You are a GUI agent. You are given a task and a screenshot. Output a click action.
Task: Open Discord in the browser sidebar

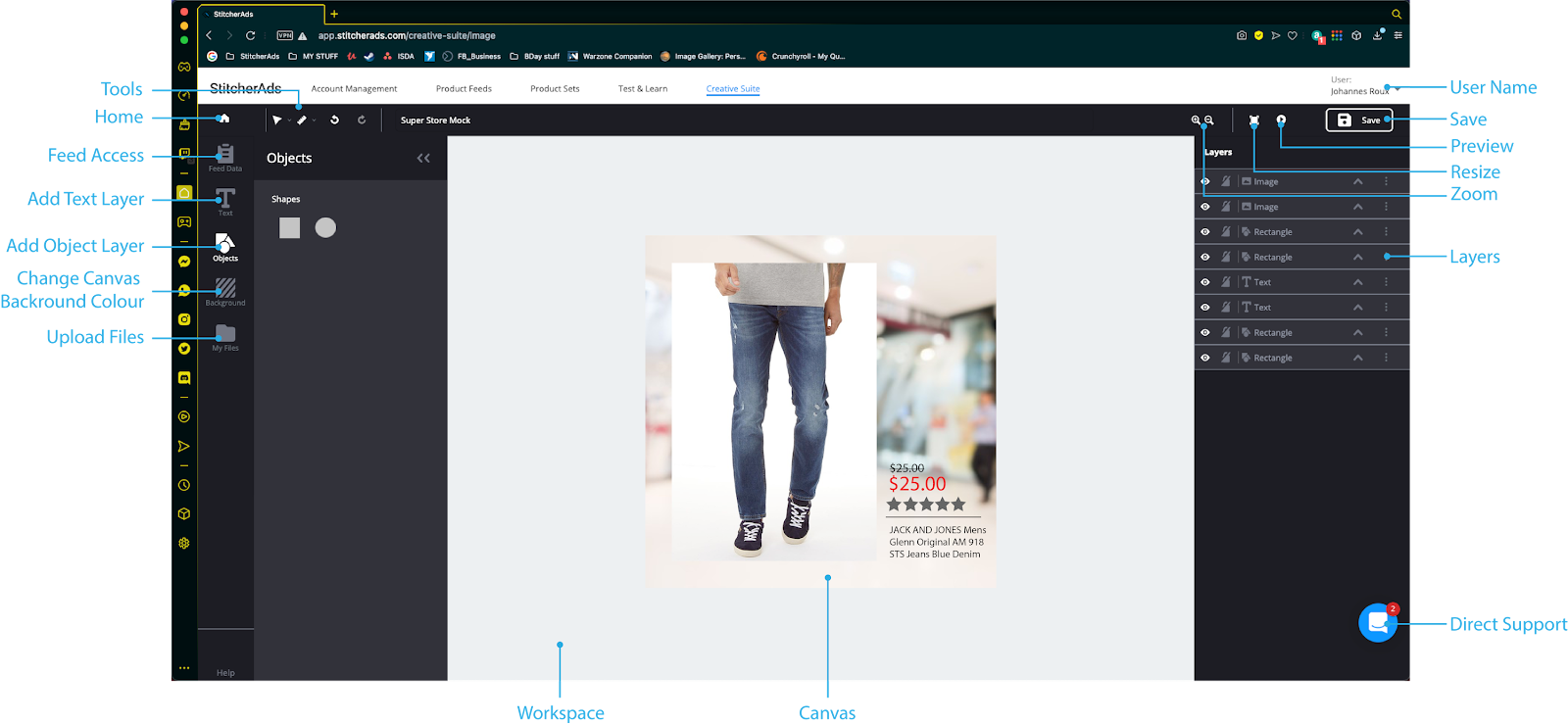point(184,377)
